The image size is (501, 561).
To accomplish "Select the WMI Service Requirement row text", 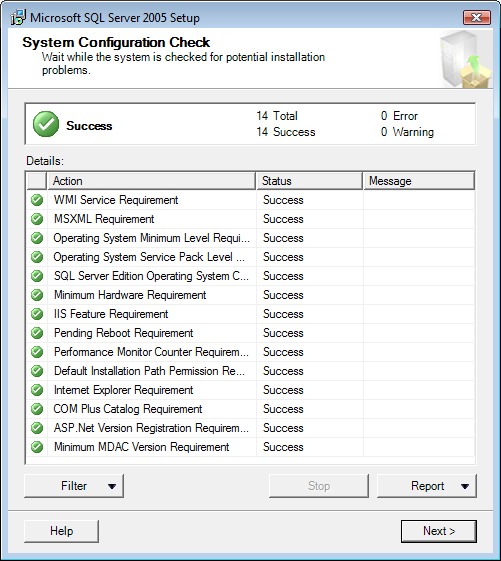I will [x=116, y=200].
